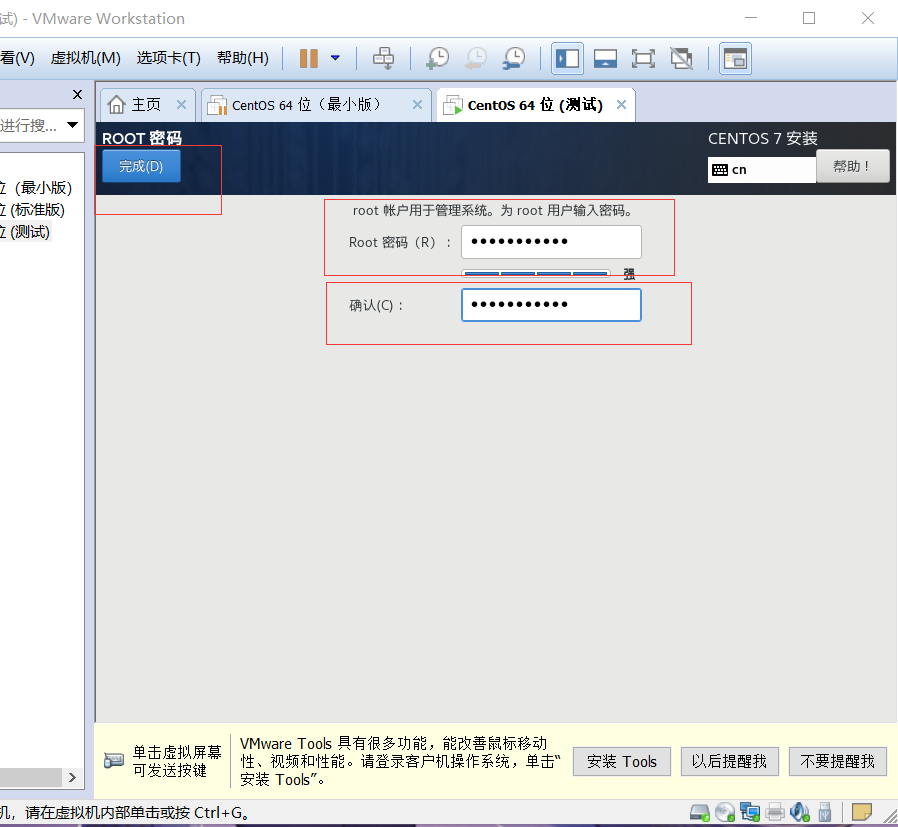
Task: Select the (最小版) VM in library
Action: 37,188
